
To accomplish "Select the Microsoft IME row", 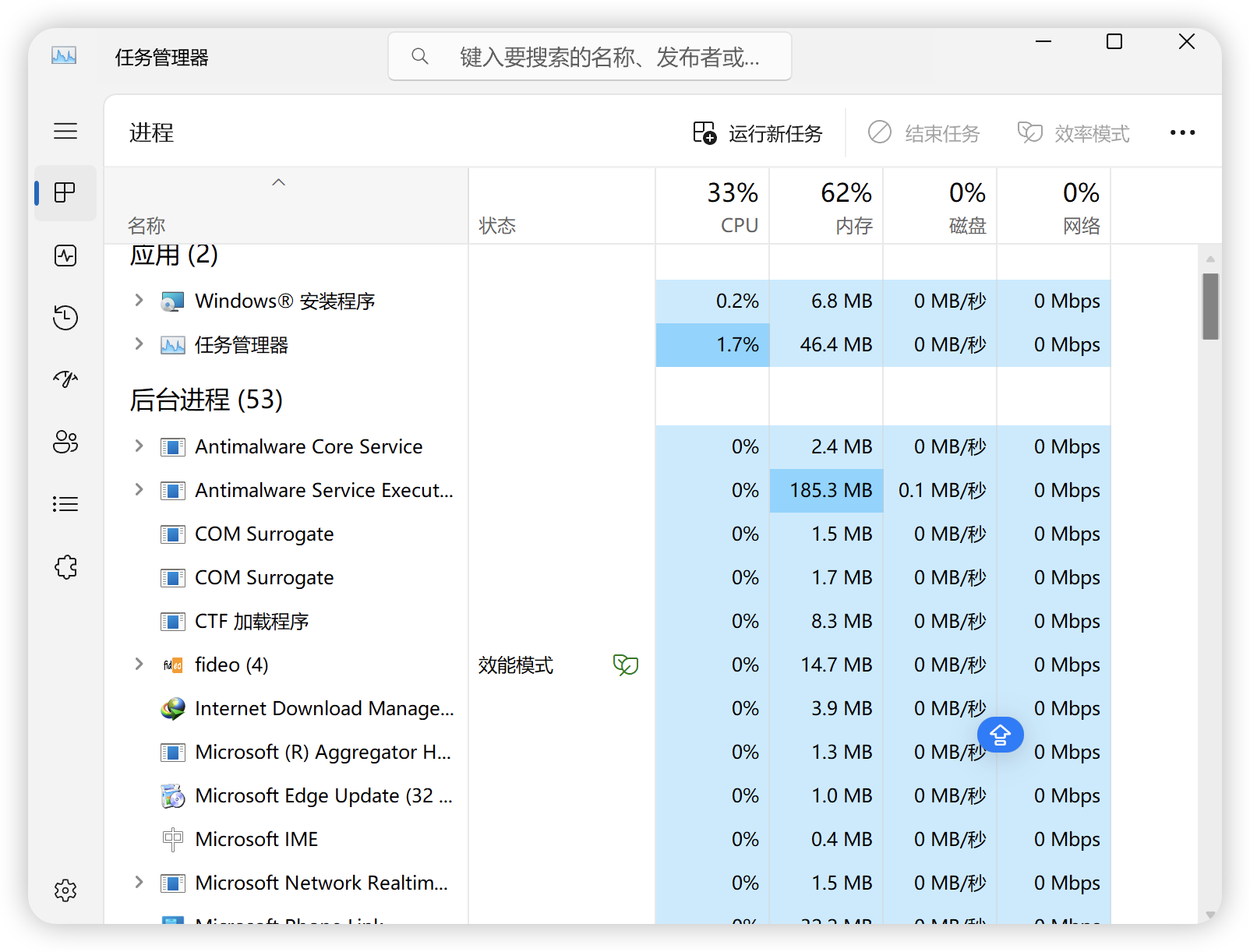I will click(x=607, y=840).
